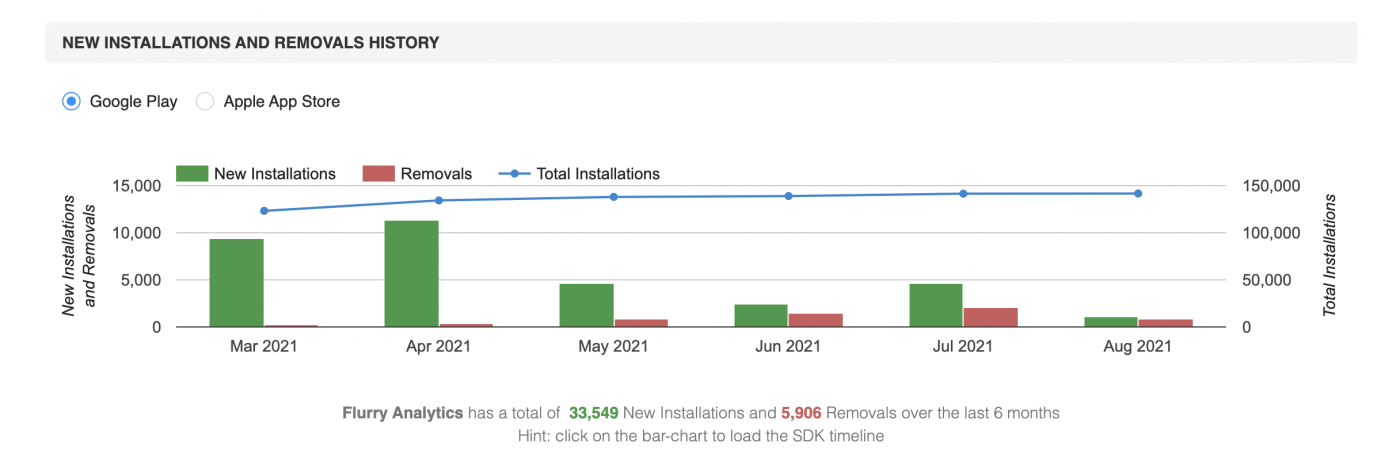This screenshot has height=462, width=1400.
Task: Click the '50,000' right axis value
Action: (1268, 280)
